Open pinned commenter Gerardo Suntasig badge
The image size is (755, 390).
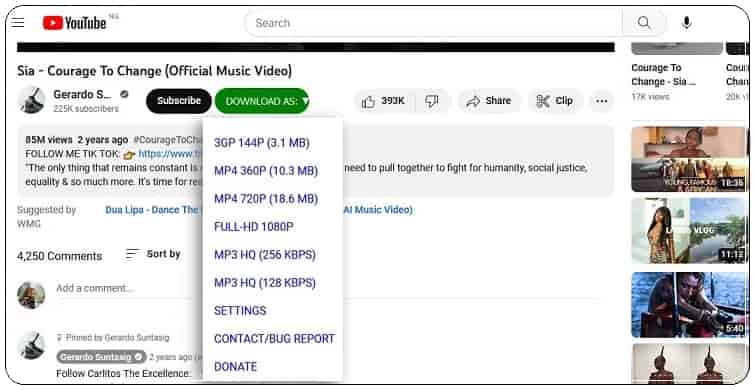pos(101,357)
